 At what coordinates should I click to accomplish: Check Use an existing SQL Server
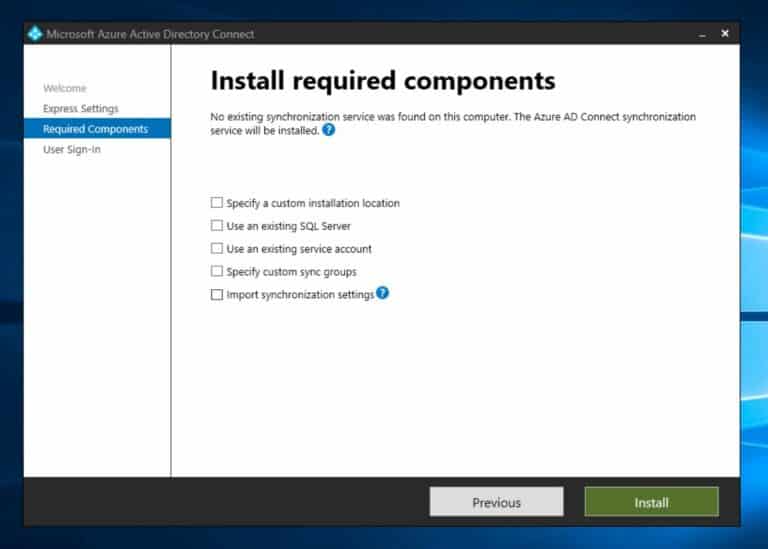216,225
